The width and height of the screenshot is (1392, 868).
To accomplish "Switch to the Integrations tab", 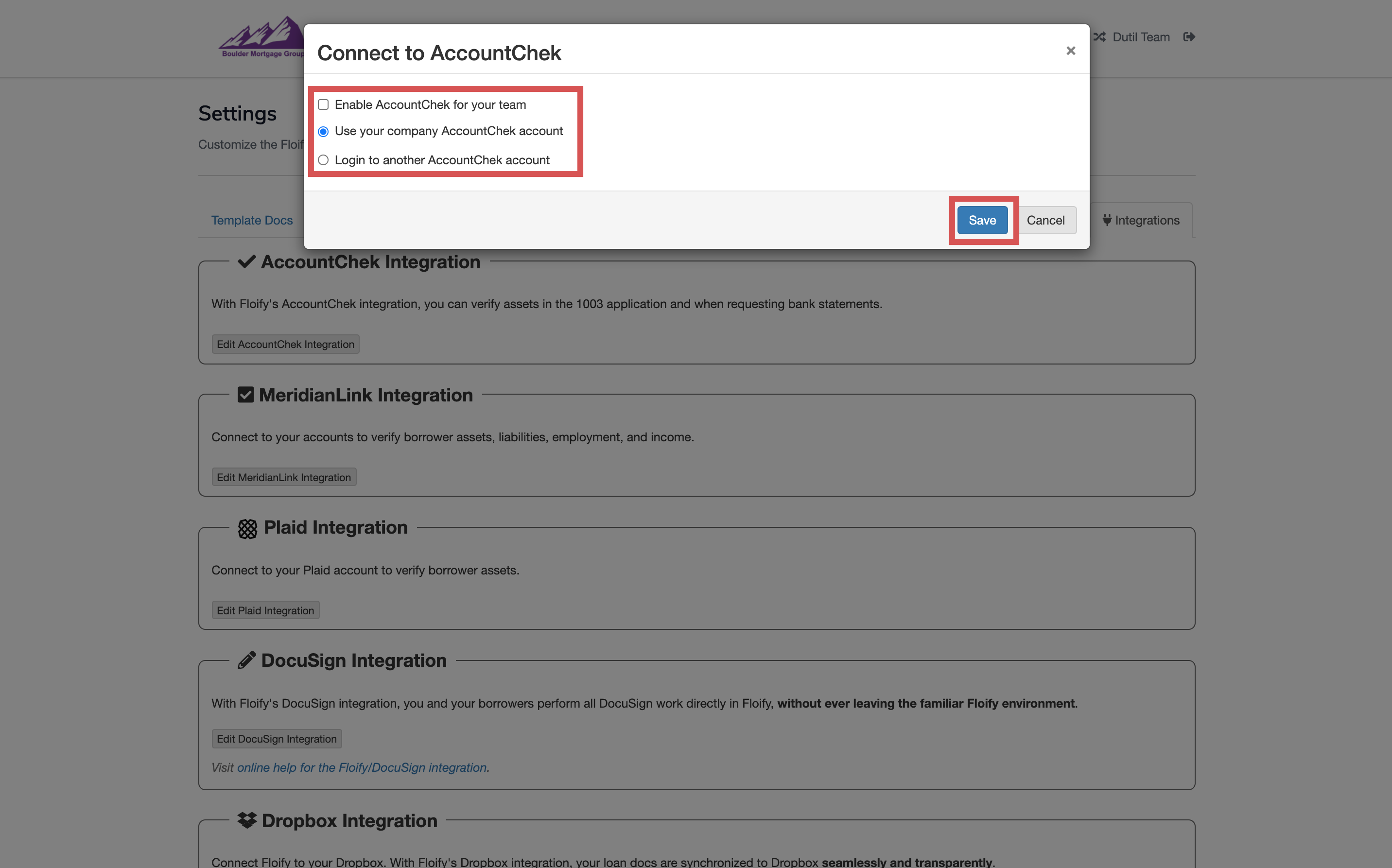I will [x=1147, y=221].
